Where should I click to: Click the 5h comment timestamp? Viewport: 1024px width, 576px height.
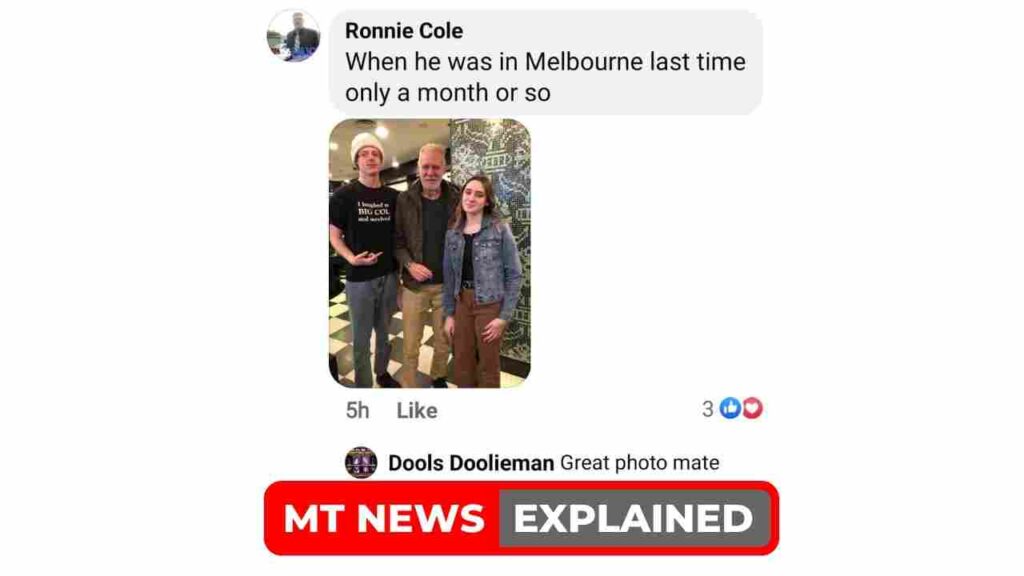click(x=357, y=410)
